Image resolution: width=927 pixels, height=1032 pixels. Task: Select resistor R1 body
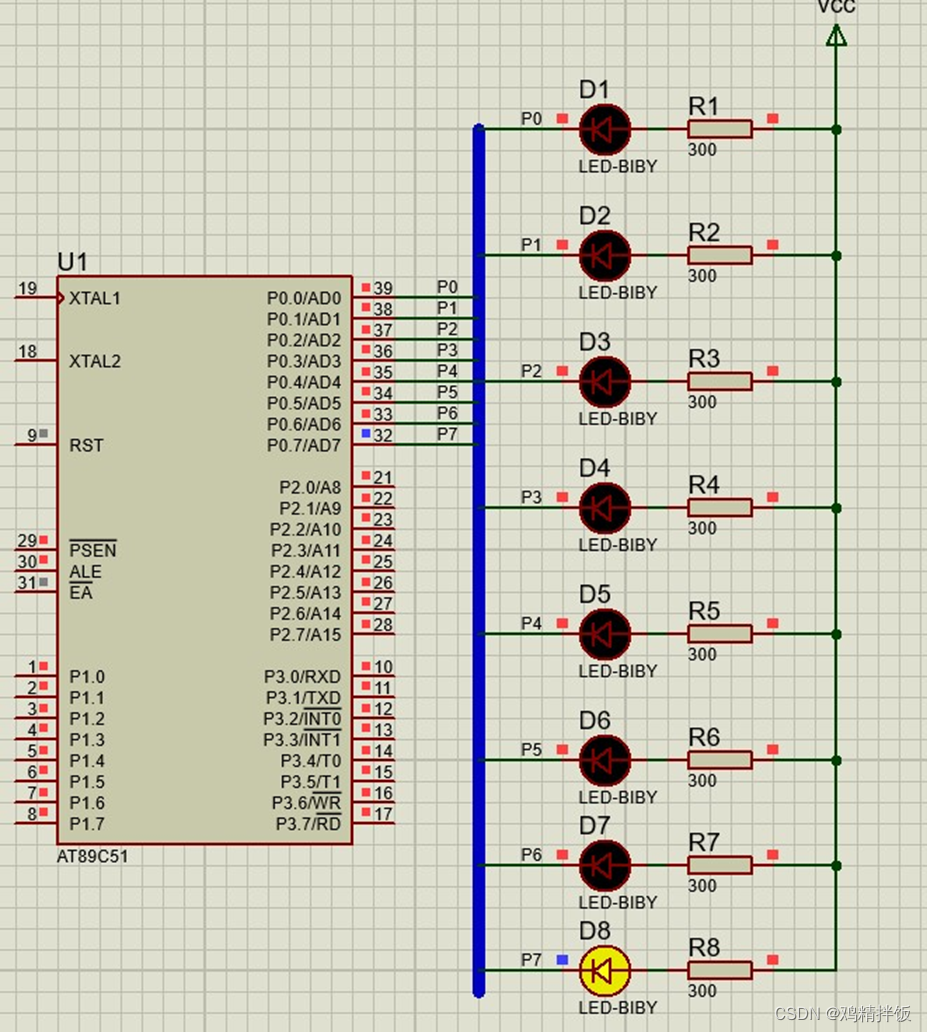tap(720, 129)
